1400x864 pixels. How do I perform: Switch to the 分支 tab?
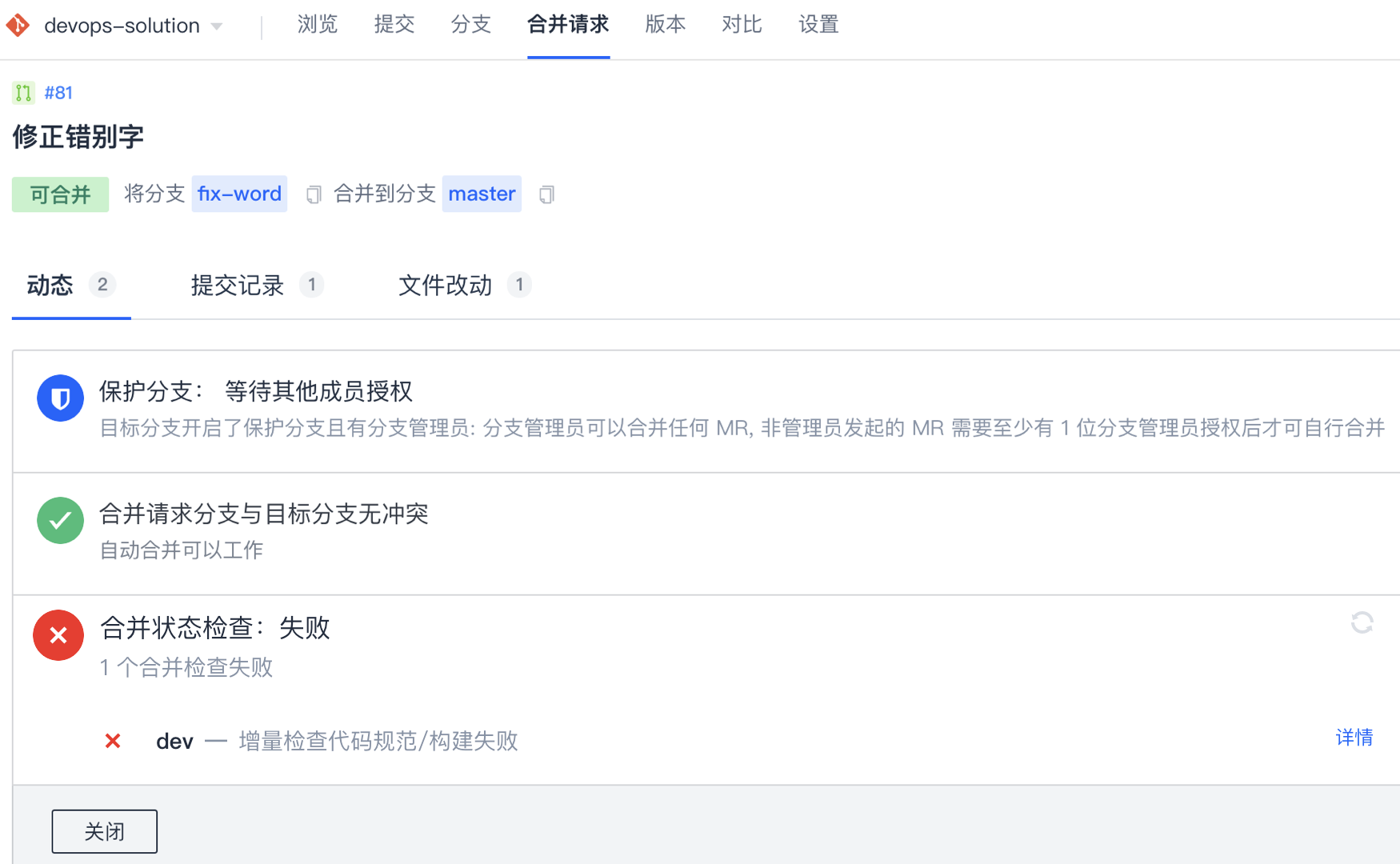[471, 25]
